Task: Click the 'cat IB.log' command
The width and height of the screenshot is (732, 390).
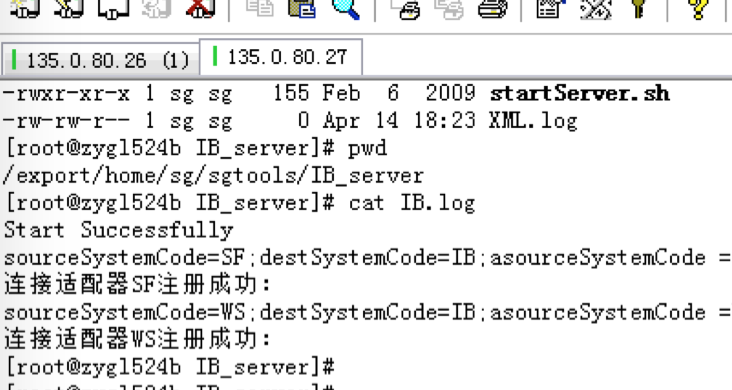Action: [x=412, y=203]
